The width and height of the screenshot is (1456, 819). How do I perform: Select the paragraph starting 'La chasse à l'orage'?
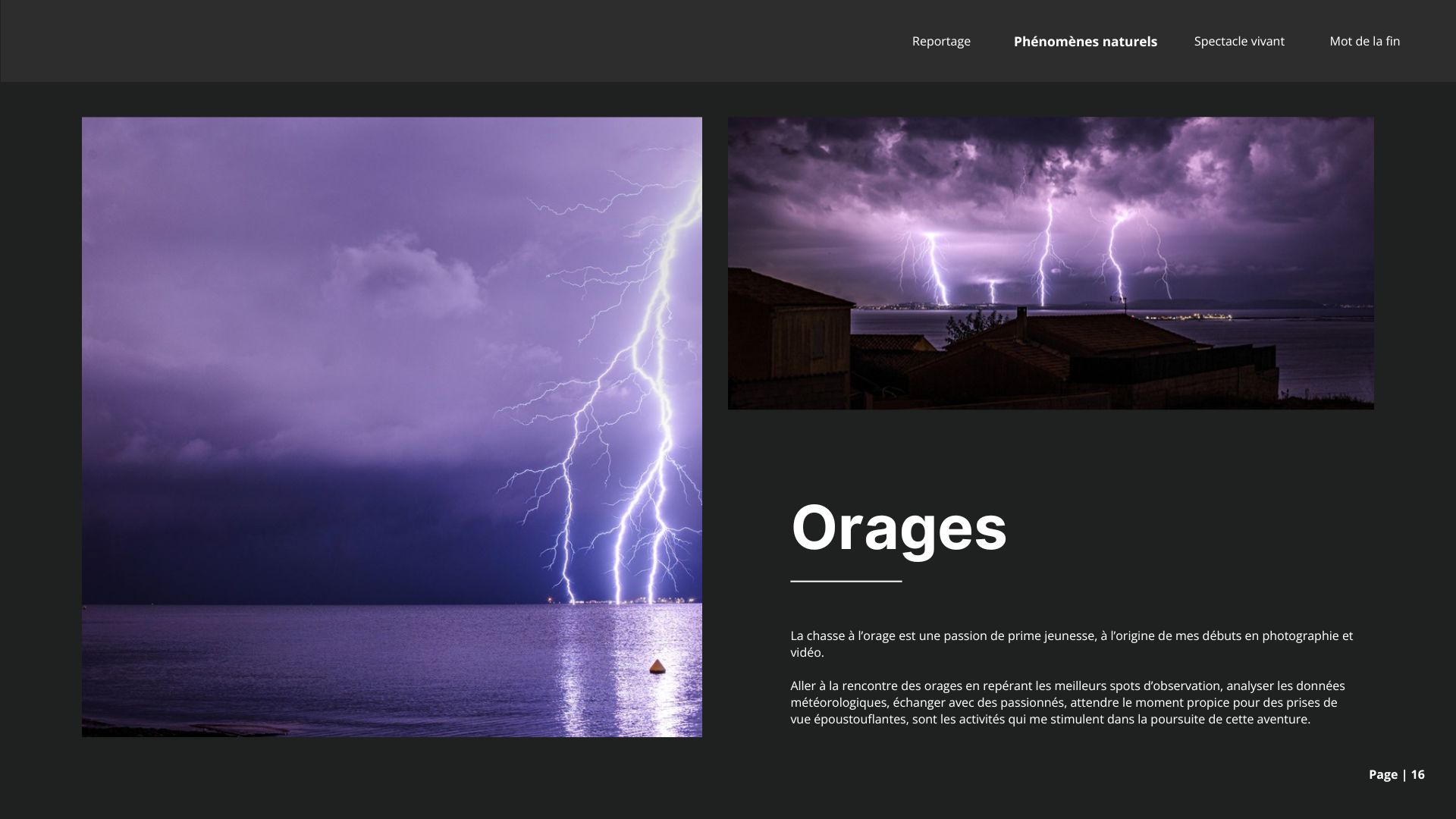(x=1072, y=644)
